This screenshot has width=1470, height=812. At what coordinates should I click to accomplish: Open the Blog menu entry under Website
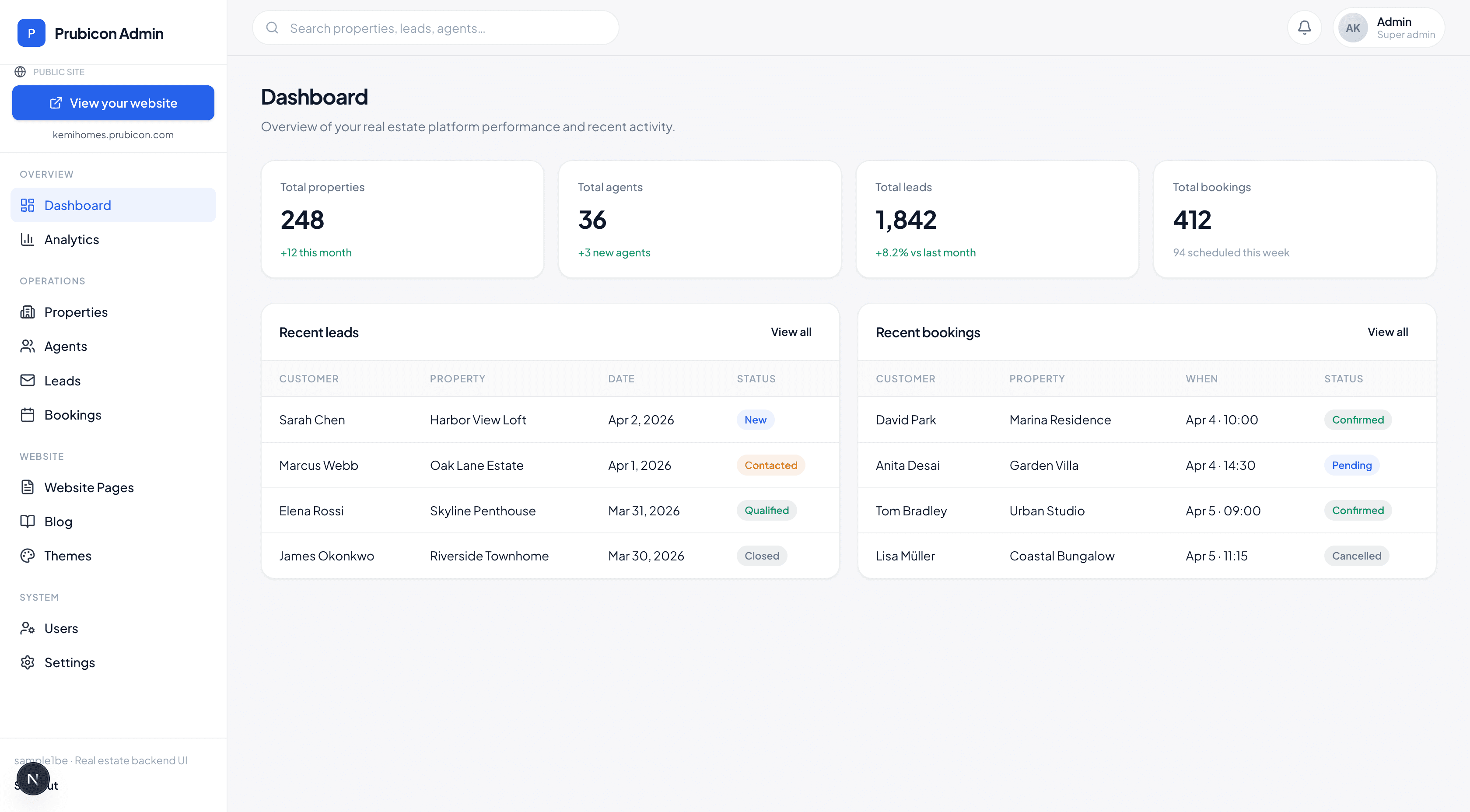(59, 521)
